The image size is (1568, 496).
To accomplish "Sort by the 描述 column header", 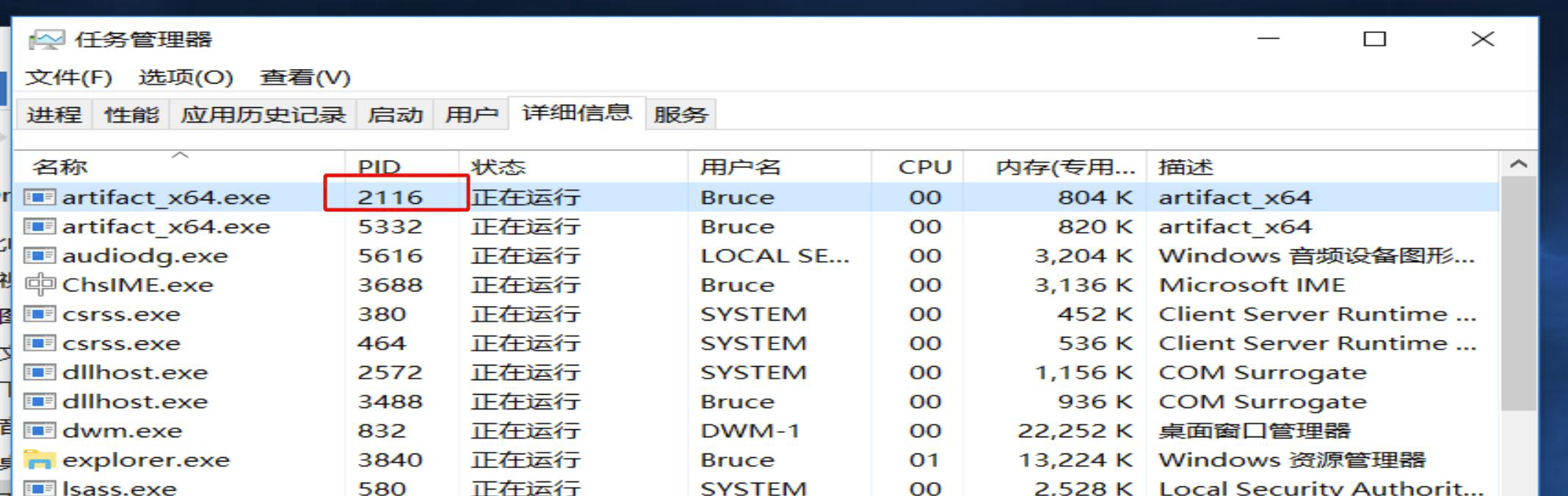I will click(1322, 167).
